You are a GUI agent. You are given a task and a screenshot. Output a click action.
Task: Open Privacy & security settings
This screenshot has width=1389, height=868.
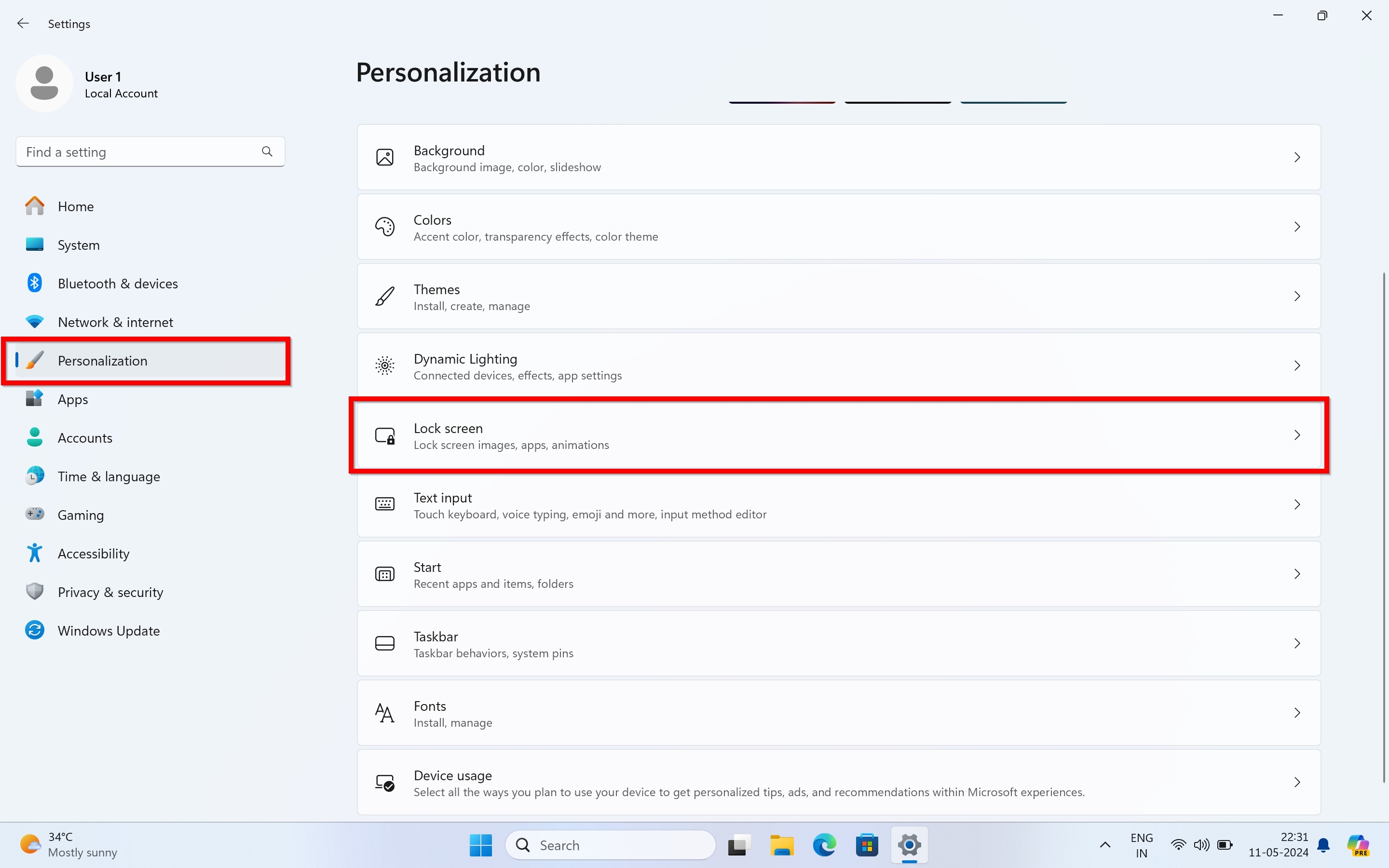pos(110,592)
